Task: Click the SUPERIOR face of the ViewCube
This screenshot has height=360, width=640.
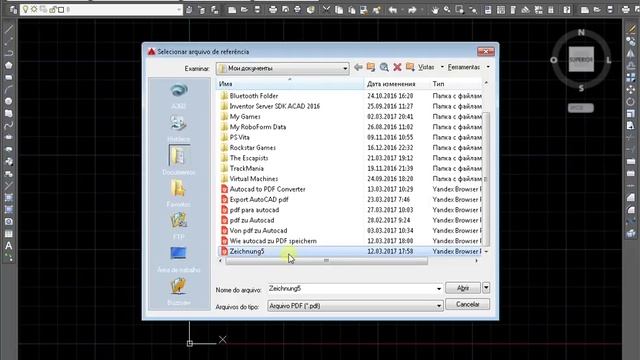Action: pyautogui.click(x=581, y=60)
